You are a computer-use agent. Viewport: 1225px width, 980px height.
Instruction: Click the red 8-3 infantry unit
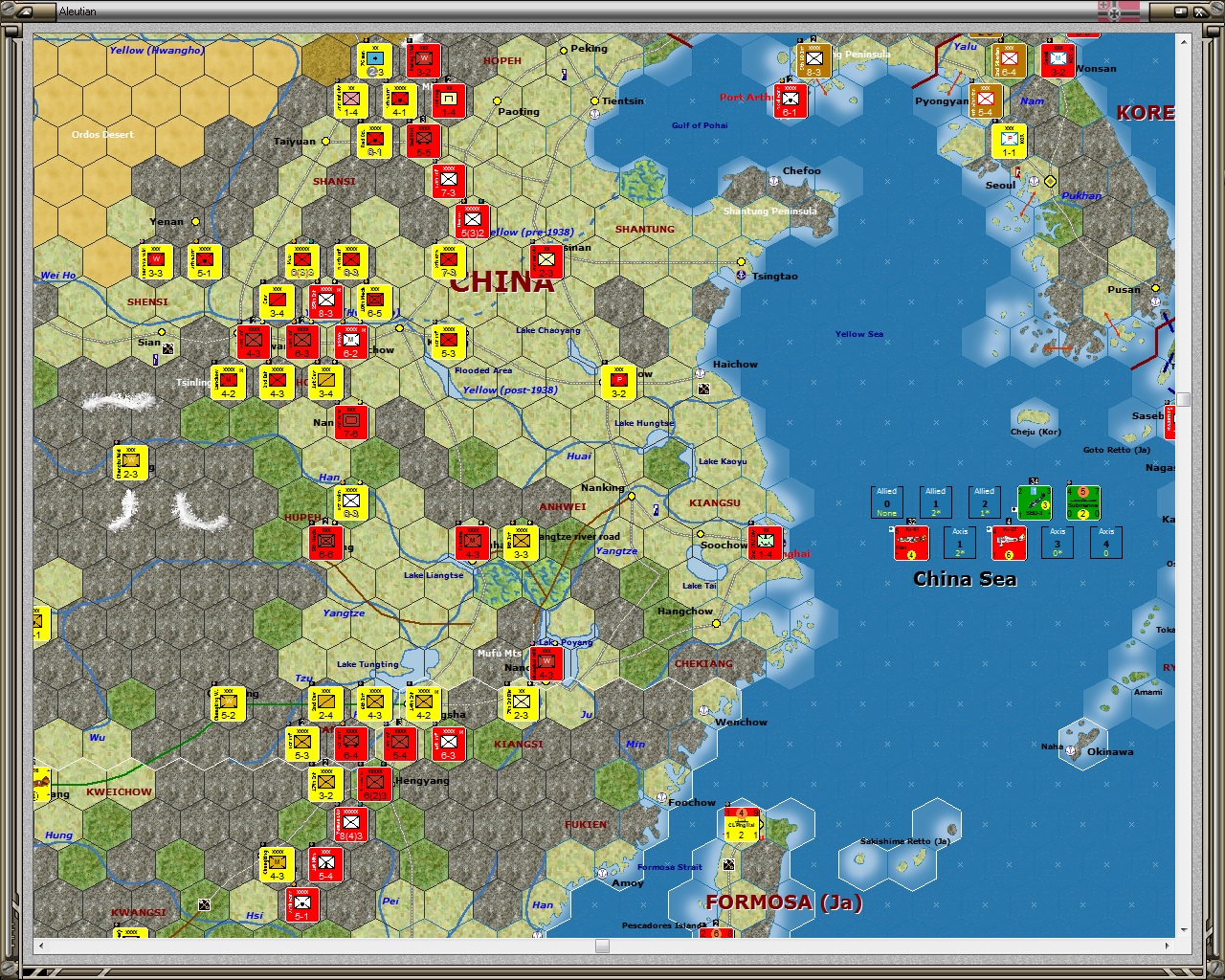326,301
